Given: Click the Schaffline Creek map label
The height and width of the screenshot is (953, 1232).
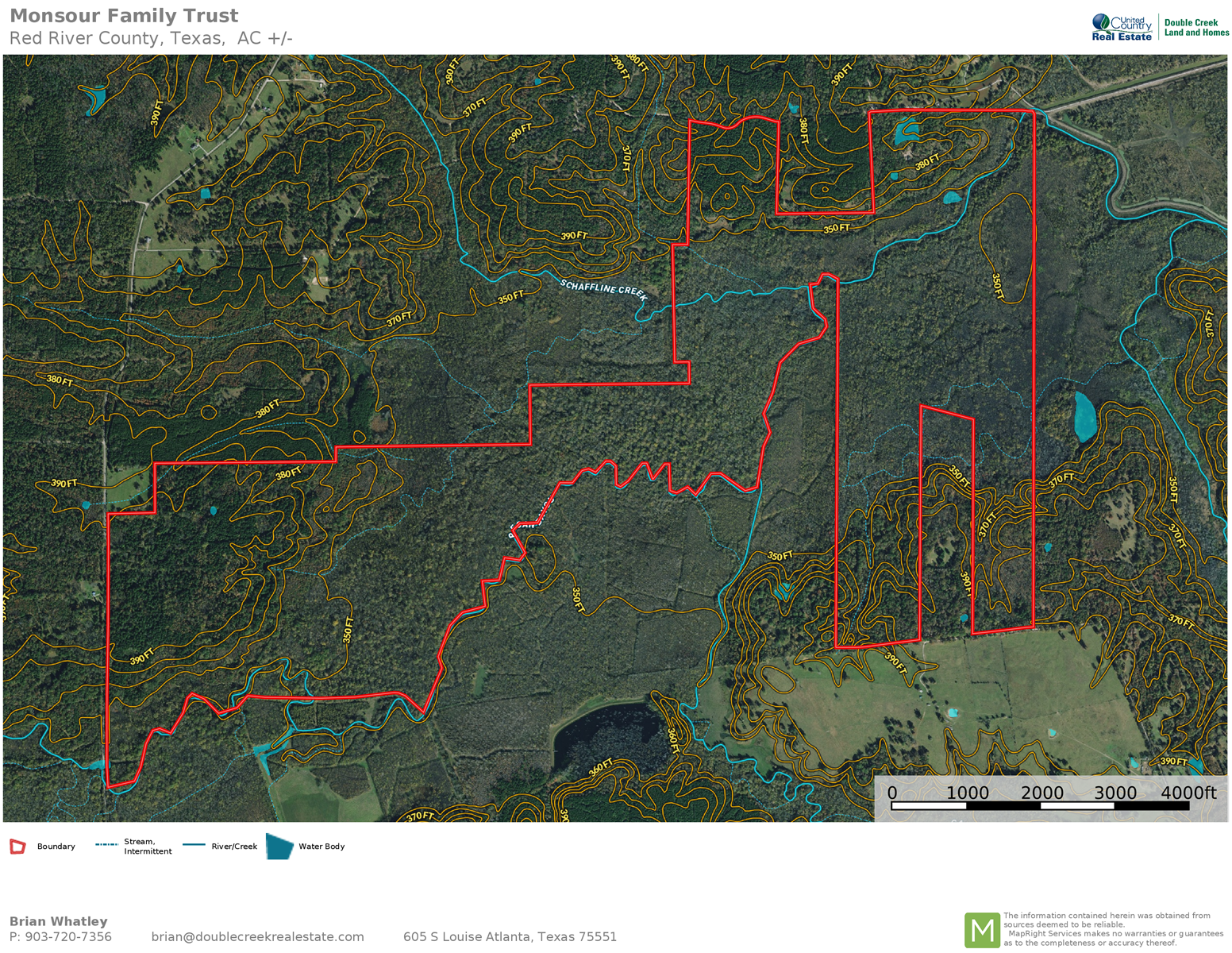Looking at the screenshot, I should pos(603,289).
